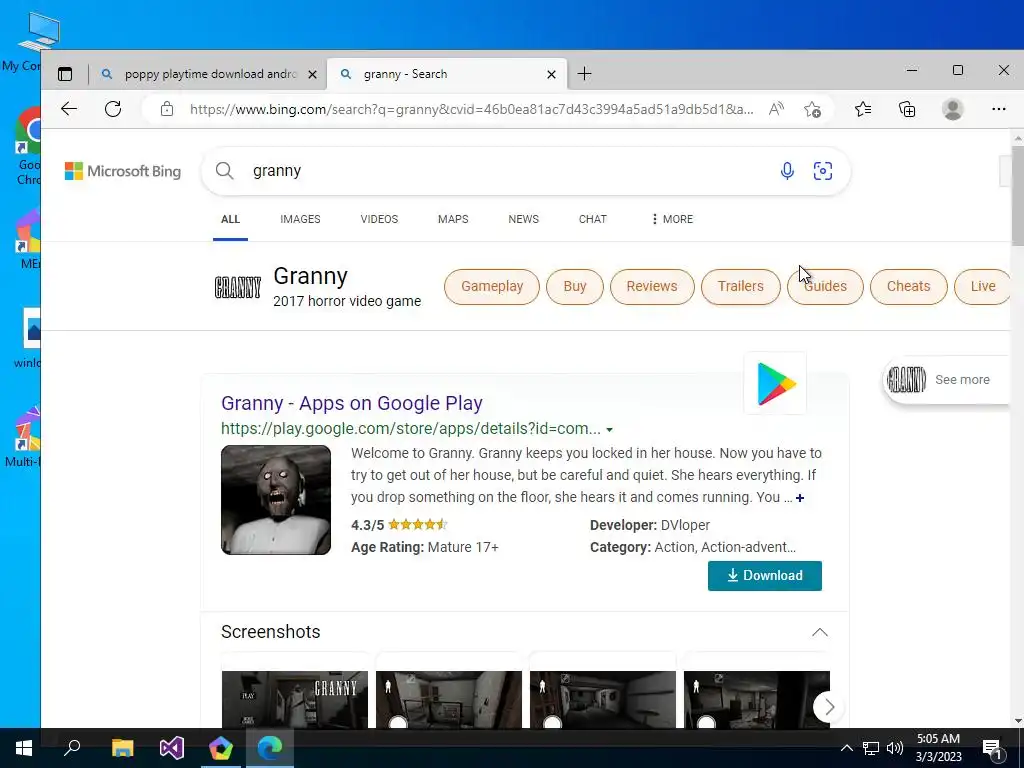Open the tab actions menu icon
The image size is (1024, 768).
click(x=65, y=74)
